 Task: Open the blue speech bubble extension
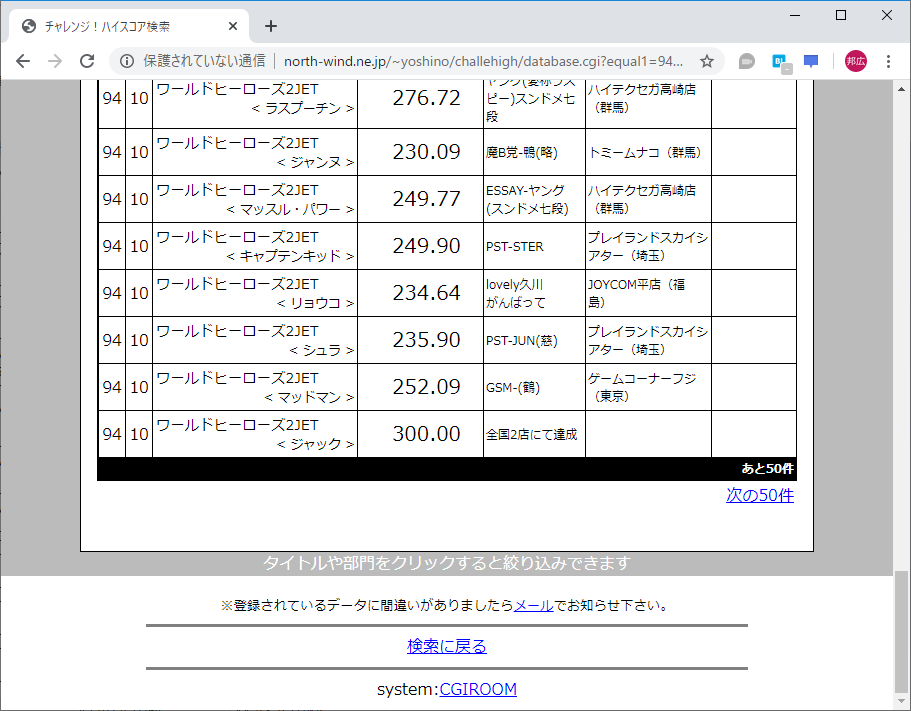(810, 60)
